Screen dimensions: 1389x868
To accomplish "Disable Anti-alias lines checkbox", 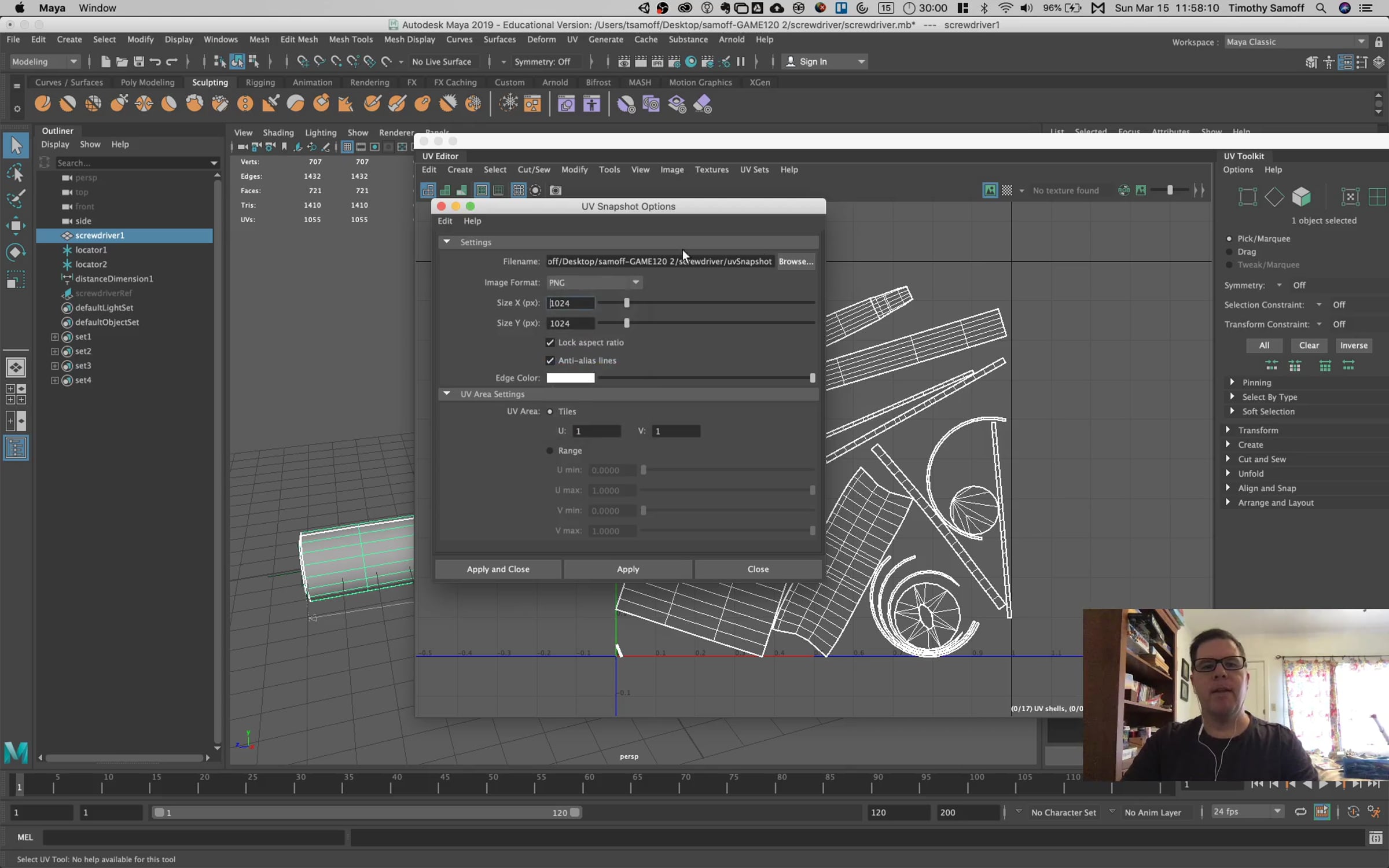I will [550, 361].
